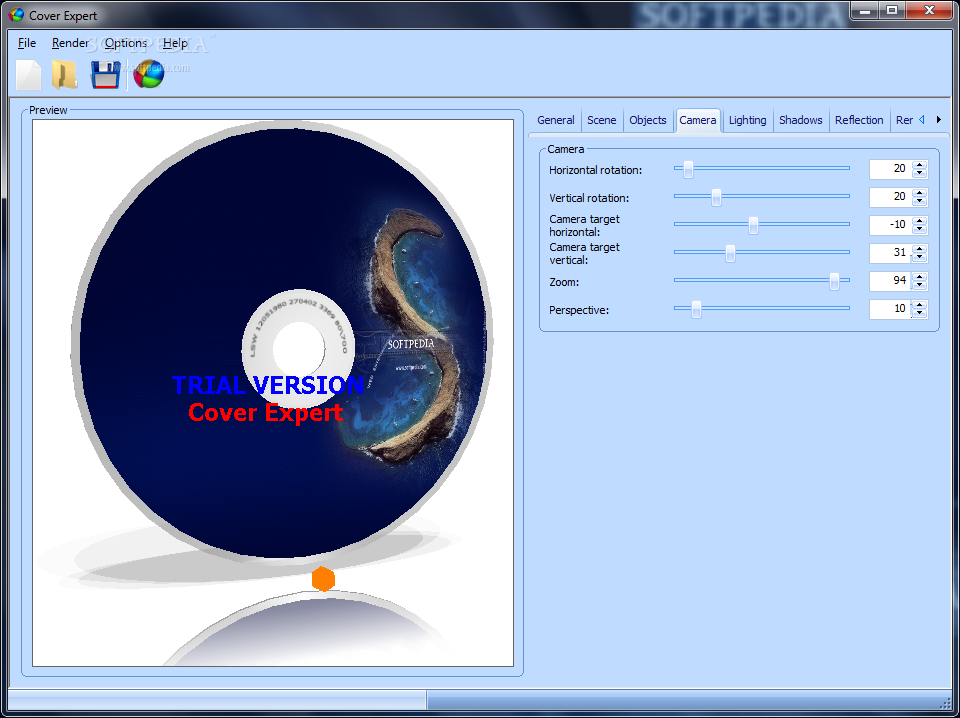Switch to the Scene tab

(x=601, y=120)
